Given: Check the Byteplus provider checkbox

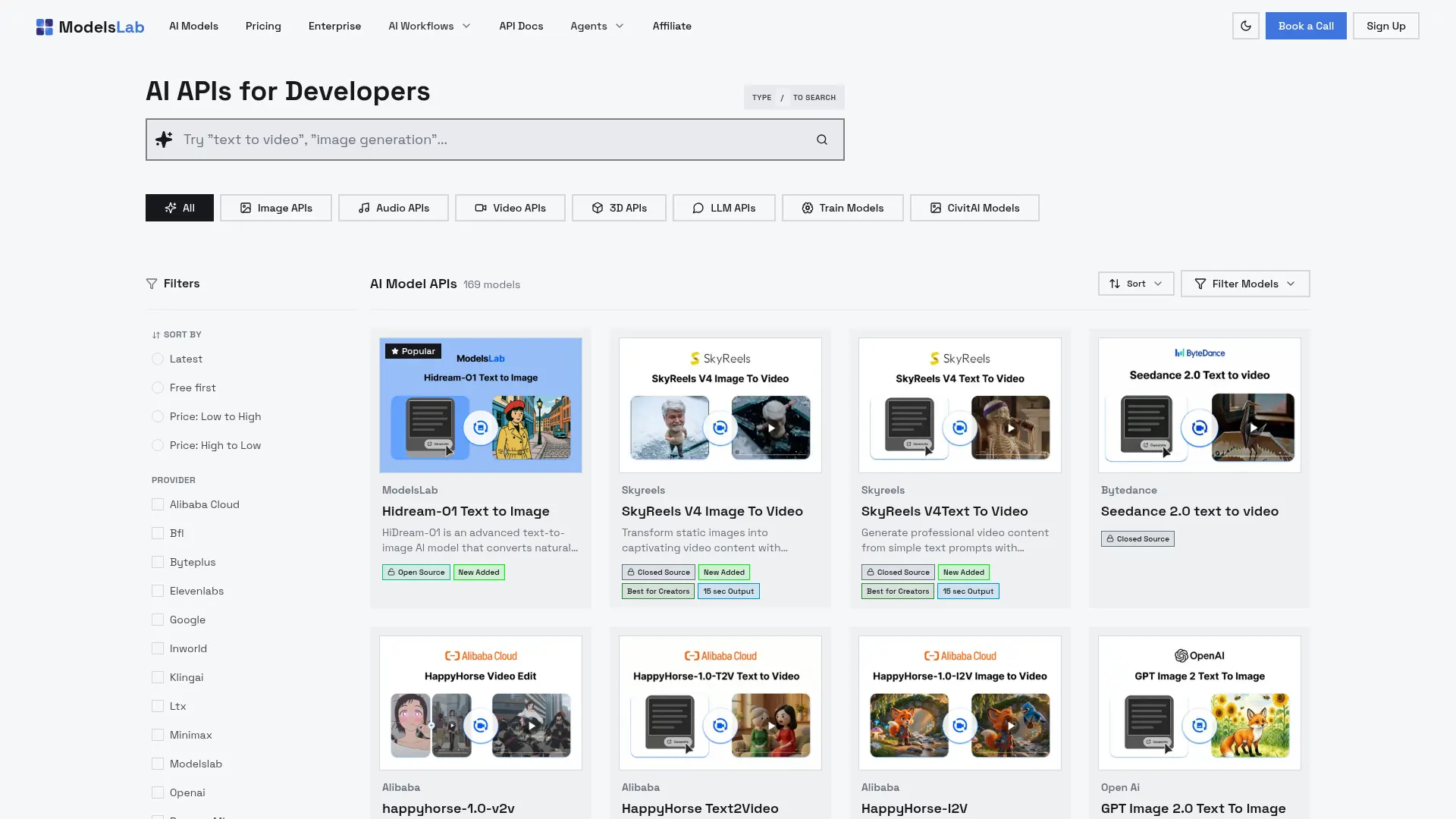Looking at the screenshot, I should point(158,562).
